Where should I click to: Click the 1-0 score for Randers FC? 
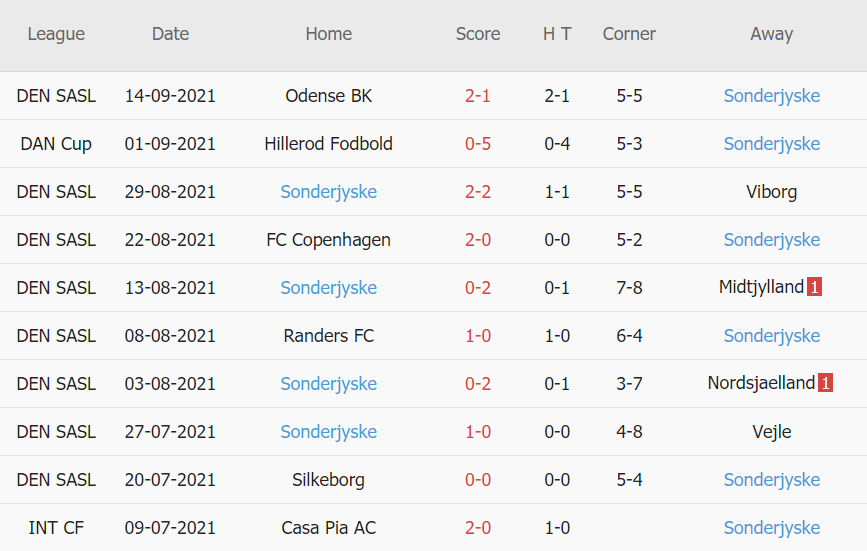click(x=477, y=336)
